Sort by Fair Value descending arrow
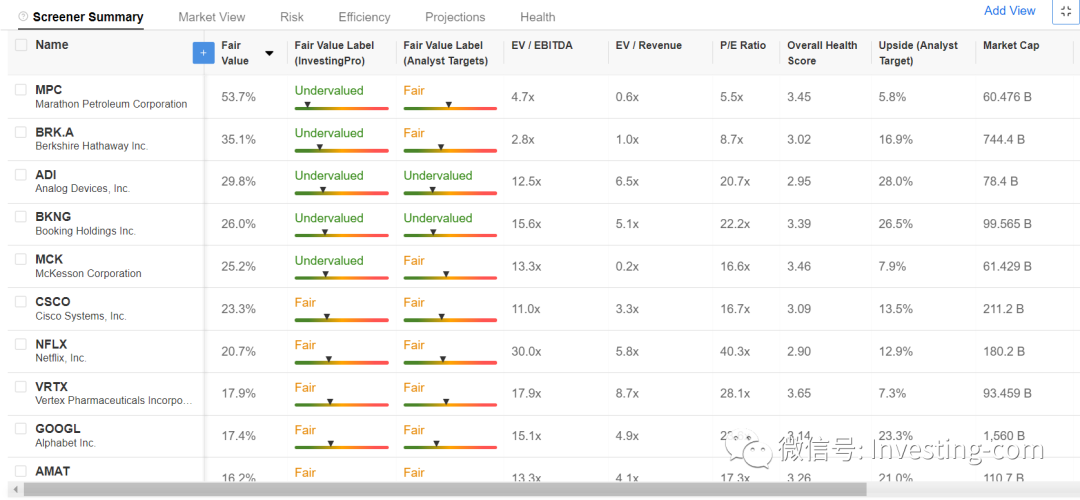The height and width of the screenshot is (500, 1080). 269,53
